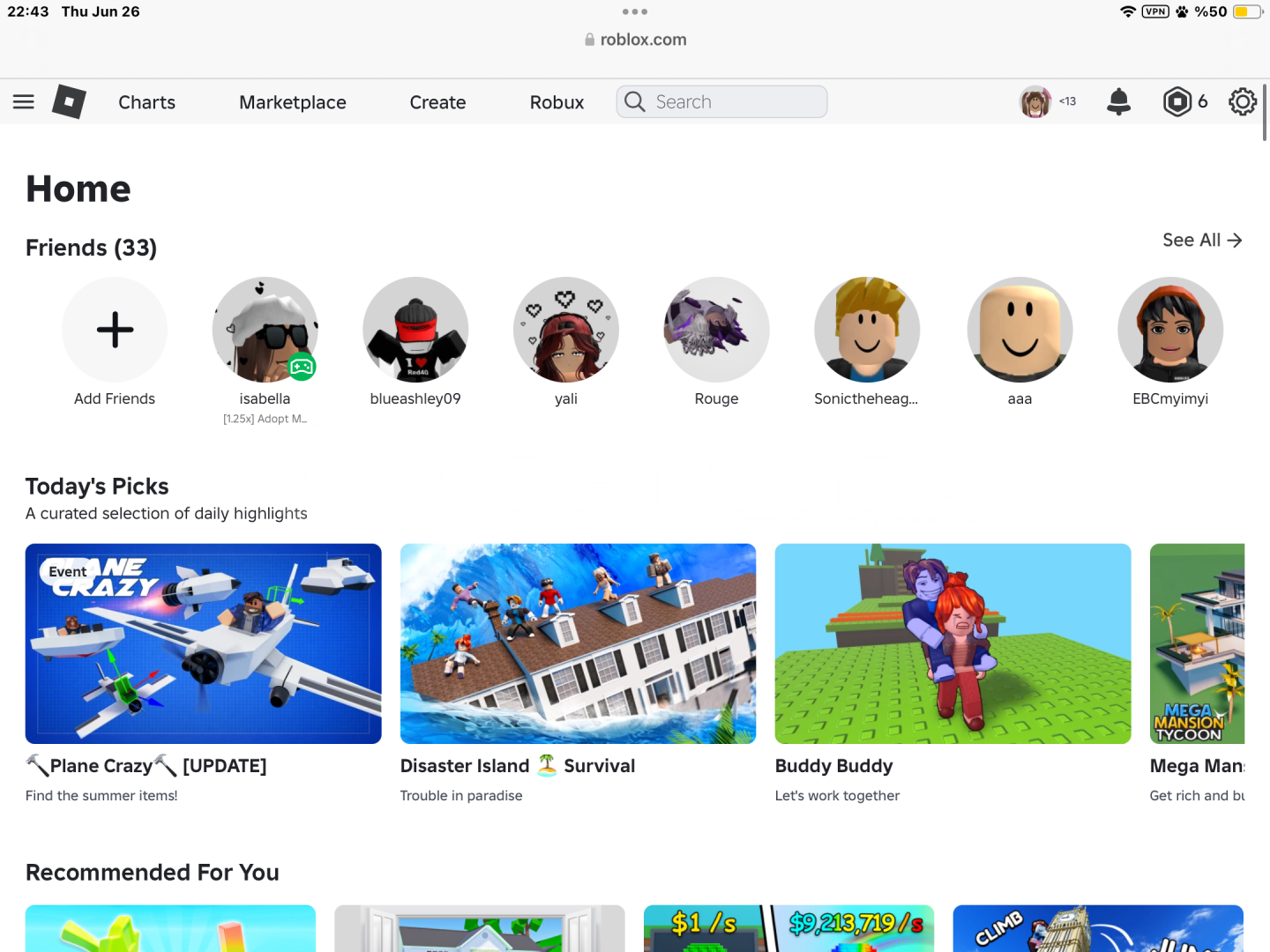Click isabella's "[1.25x] Adopt M..." status text
1270x952 pixels.
(x=265, y=419)
